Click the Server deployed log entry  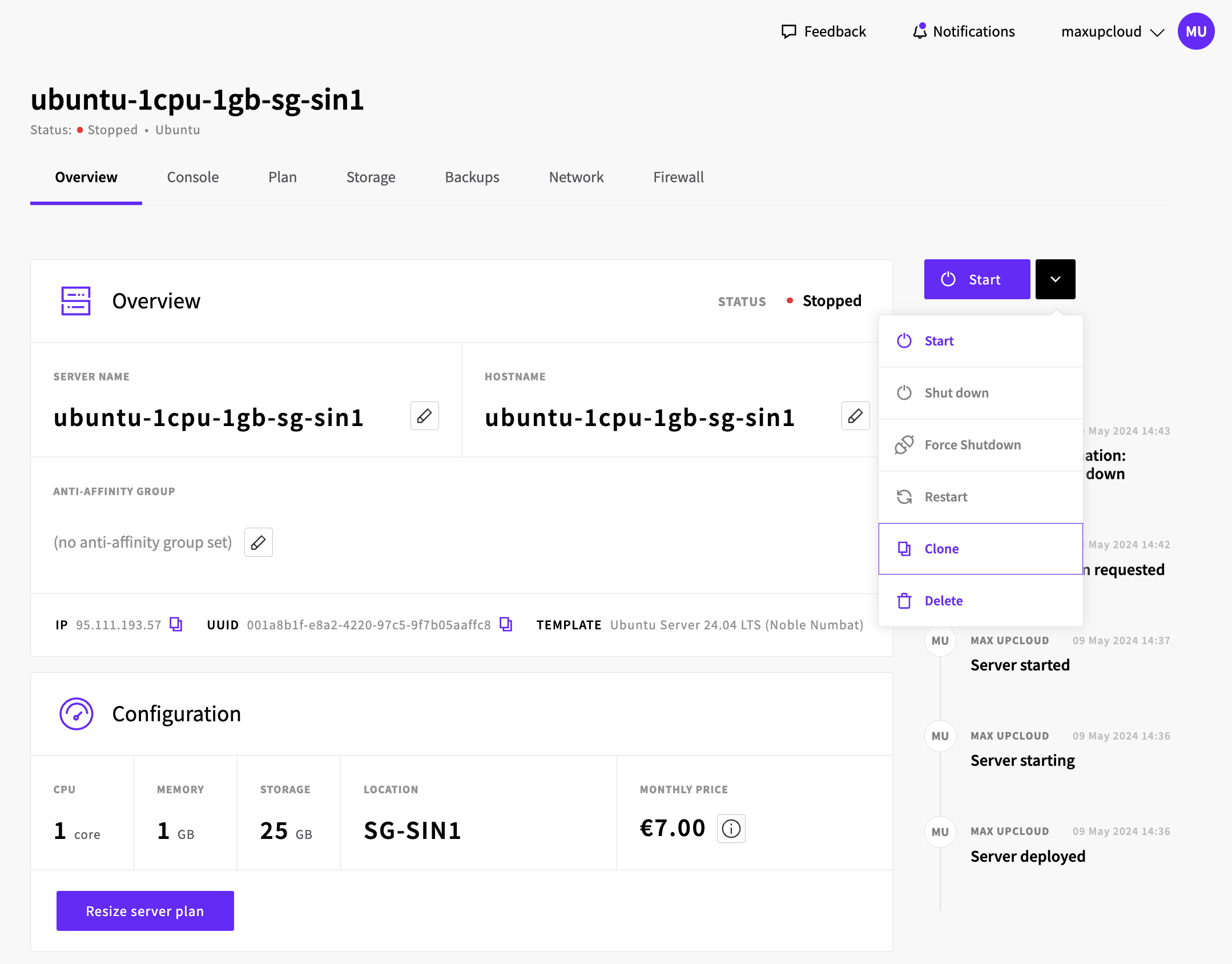(x=1028, y=856)
